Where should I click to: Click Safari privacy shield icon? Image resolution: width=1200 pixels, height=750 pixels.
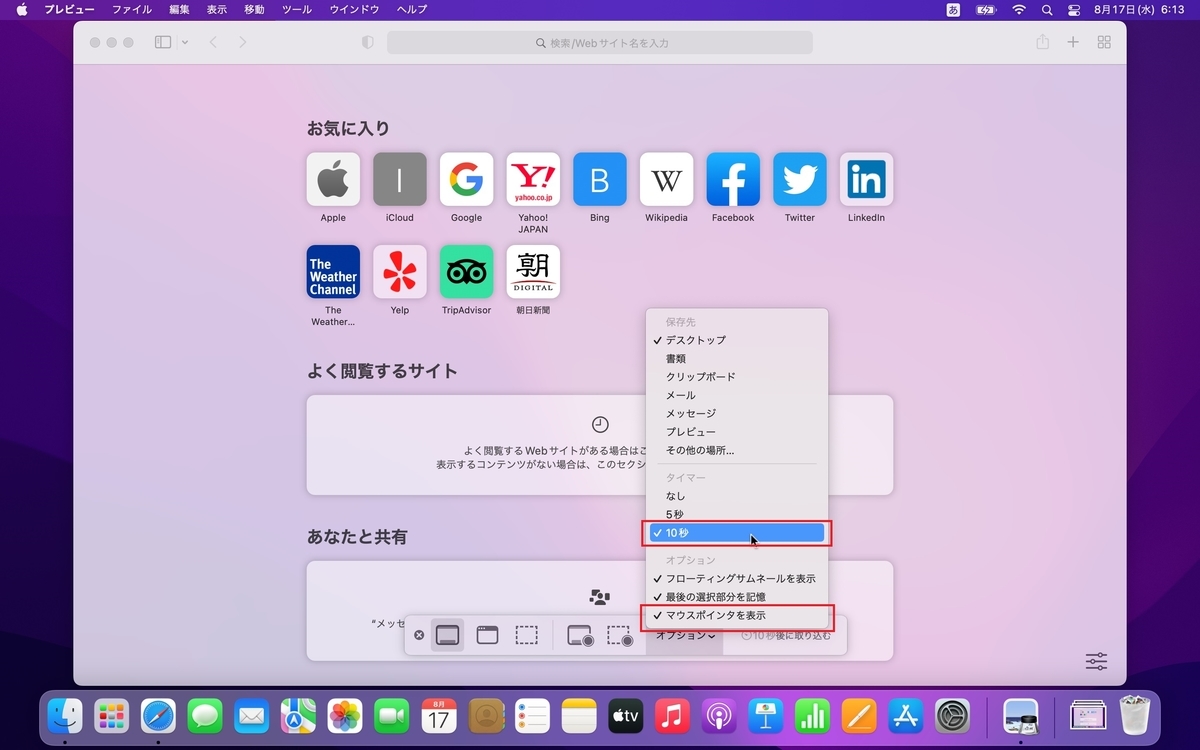(367, 43)
